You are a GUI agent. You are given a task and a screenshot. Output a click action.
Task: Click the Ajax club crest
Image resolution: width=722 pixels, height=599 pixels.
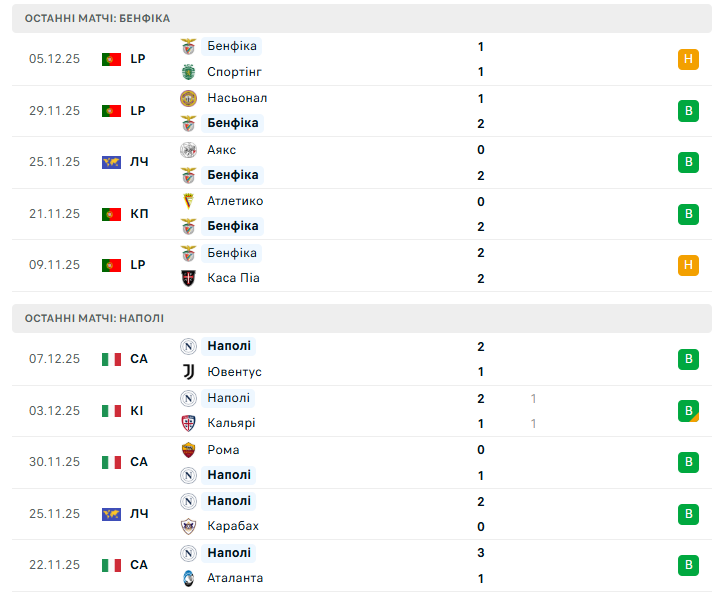[x=188, y=150]
